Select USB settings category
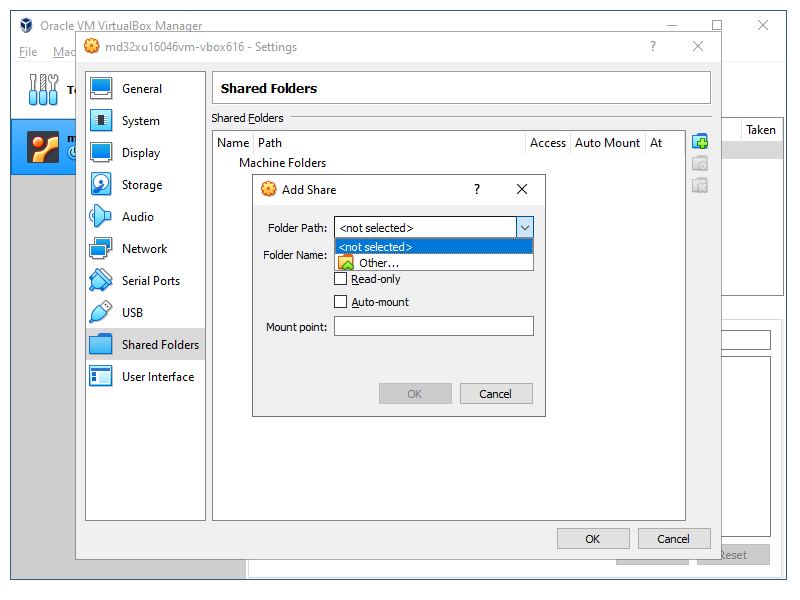Image resolution: width=800 pixels, height=600 pixels. tap(132, 313)
